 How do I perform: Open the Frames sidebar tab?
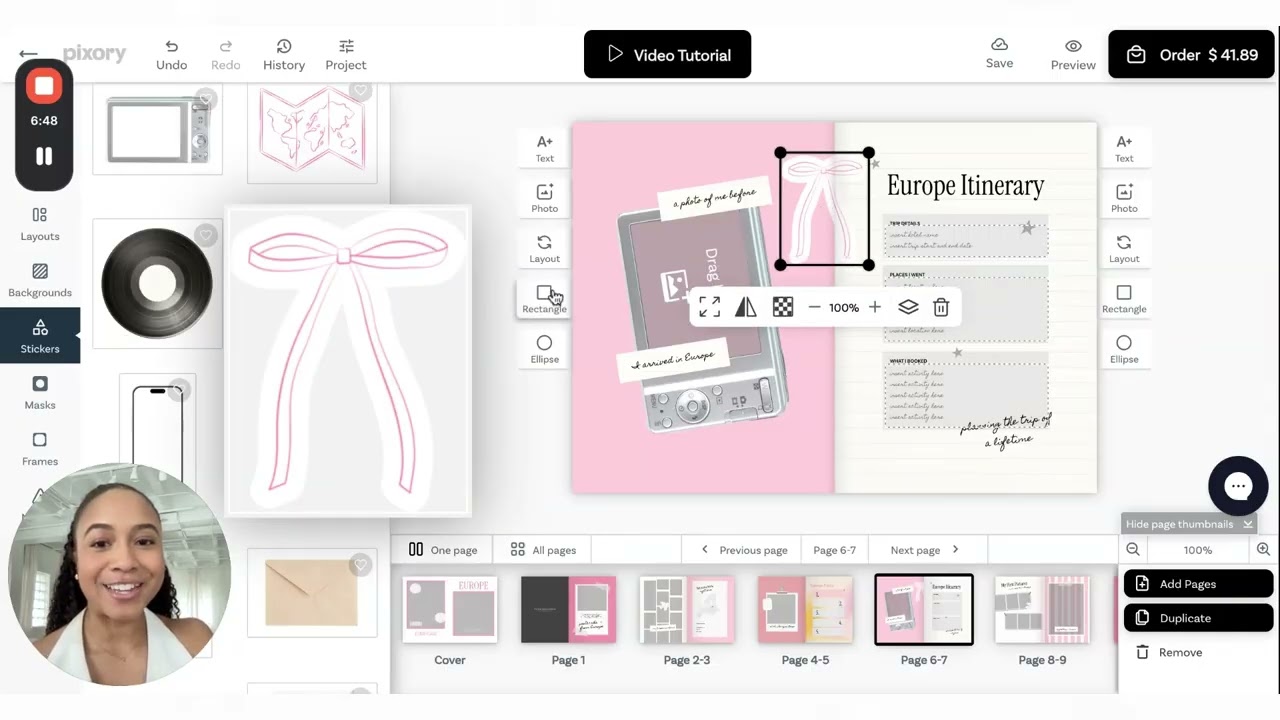point(40,450)
